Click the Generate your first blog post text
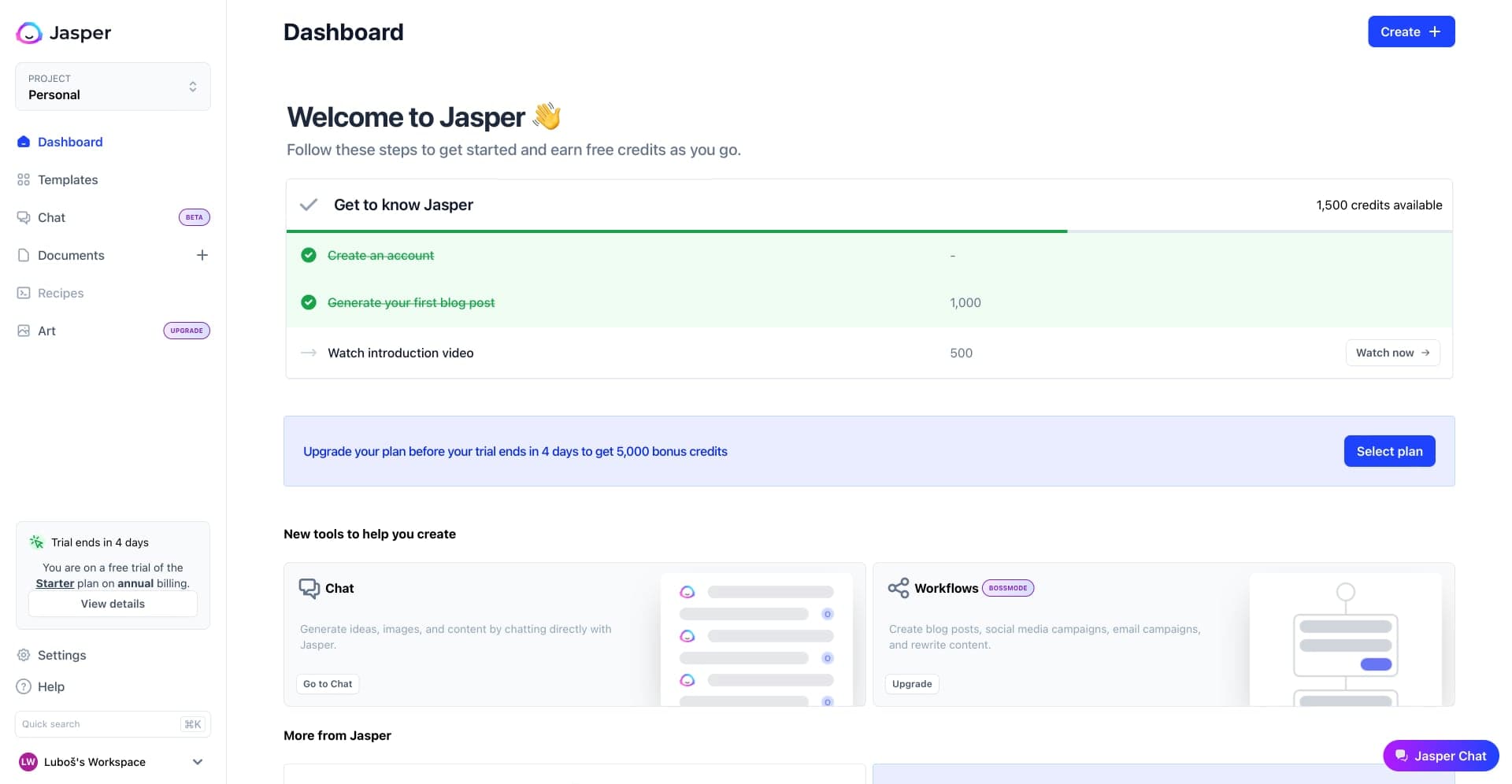 (411, 302)
